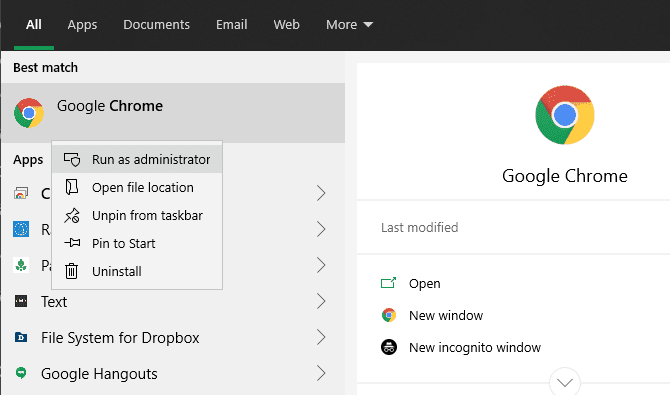
Task: Click the file location page icon
Action: coord(71,187)
